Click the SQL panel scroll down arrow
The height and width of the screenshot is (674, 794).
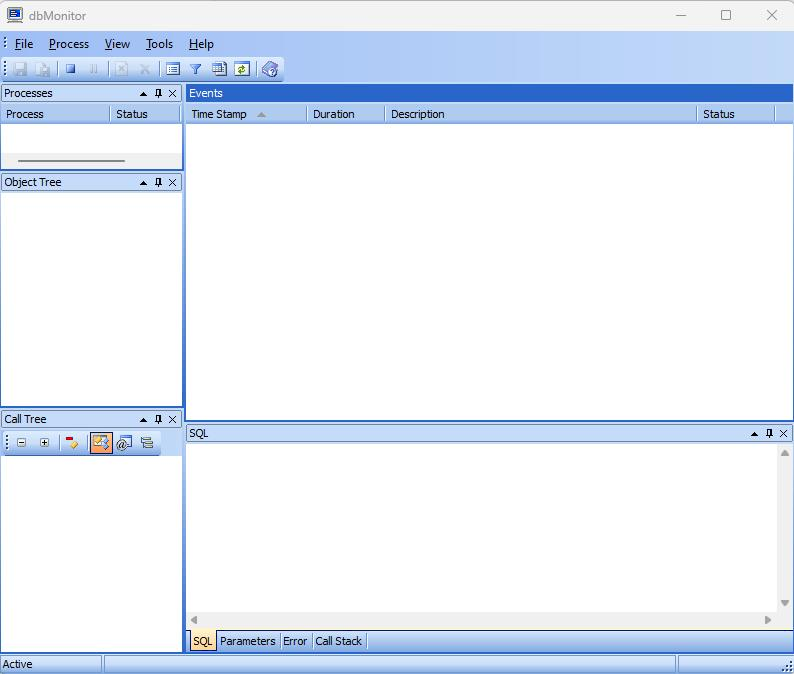pos(785,603)
